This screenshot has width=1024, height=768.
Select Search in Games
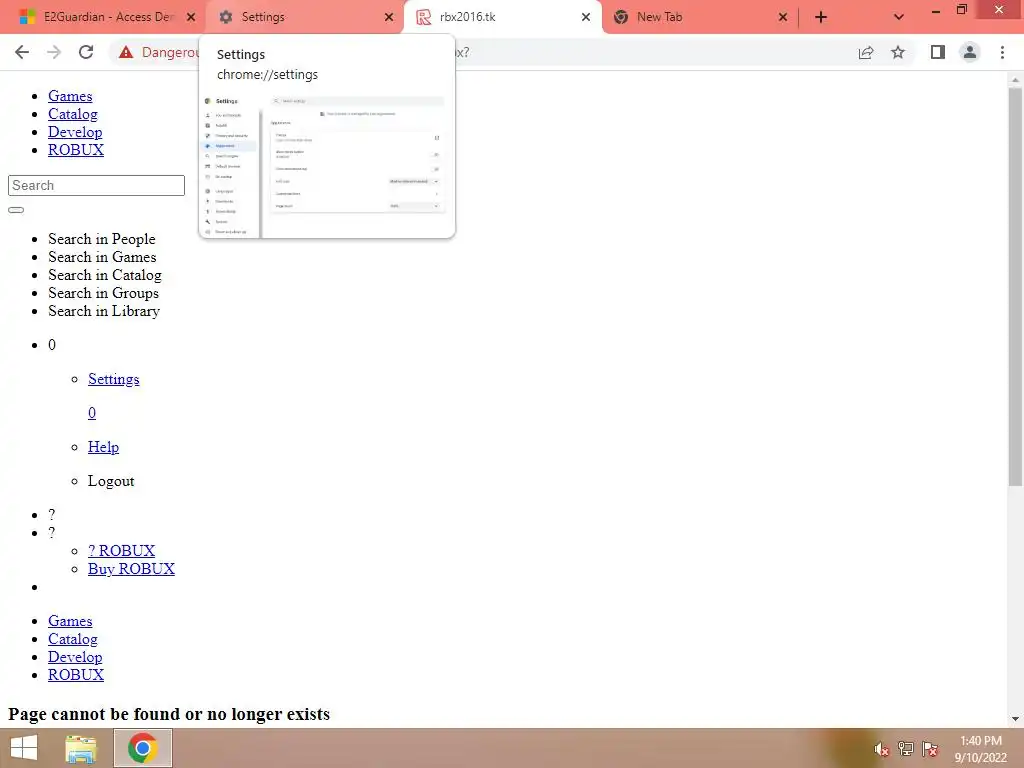(102, 257)
